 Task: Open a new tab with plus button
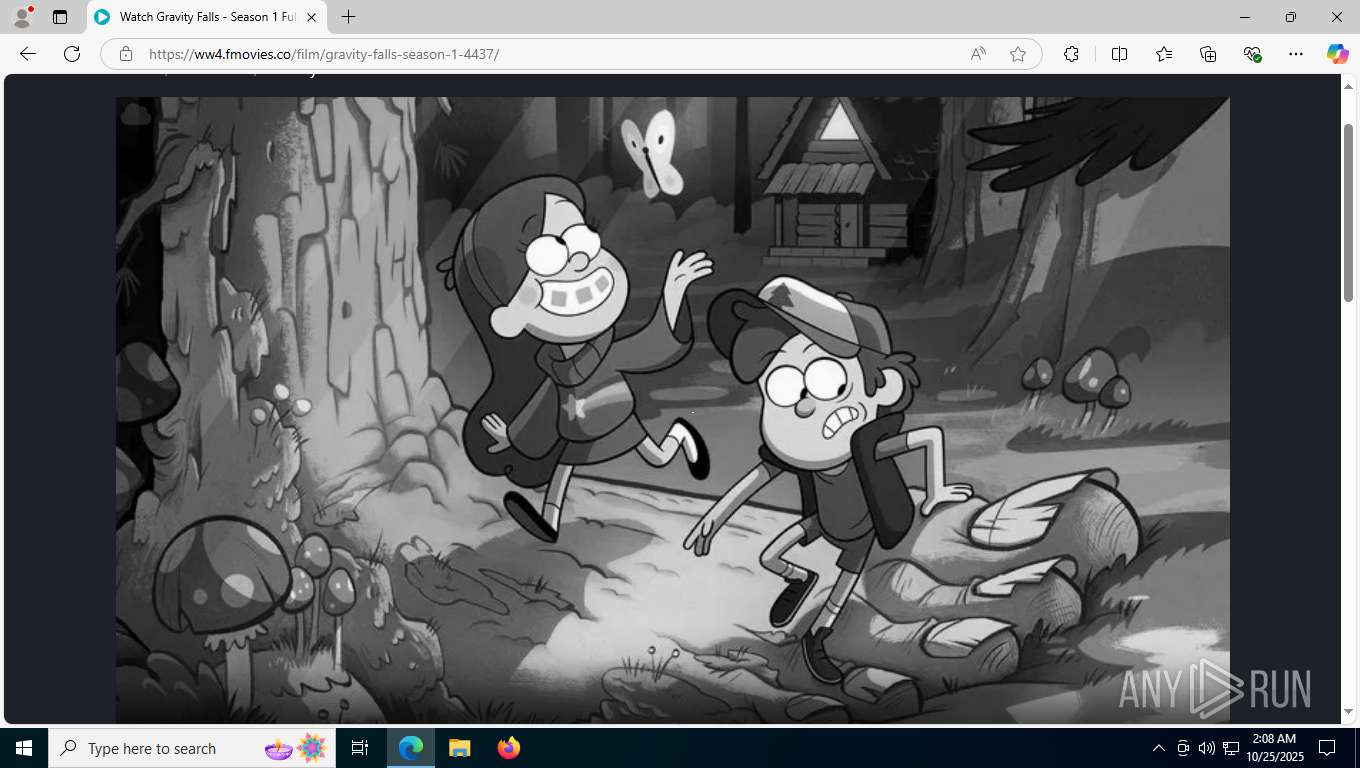pyautogui.click(x=348, y=17)
